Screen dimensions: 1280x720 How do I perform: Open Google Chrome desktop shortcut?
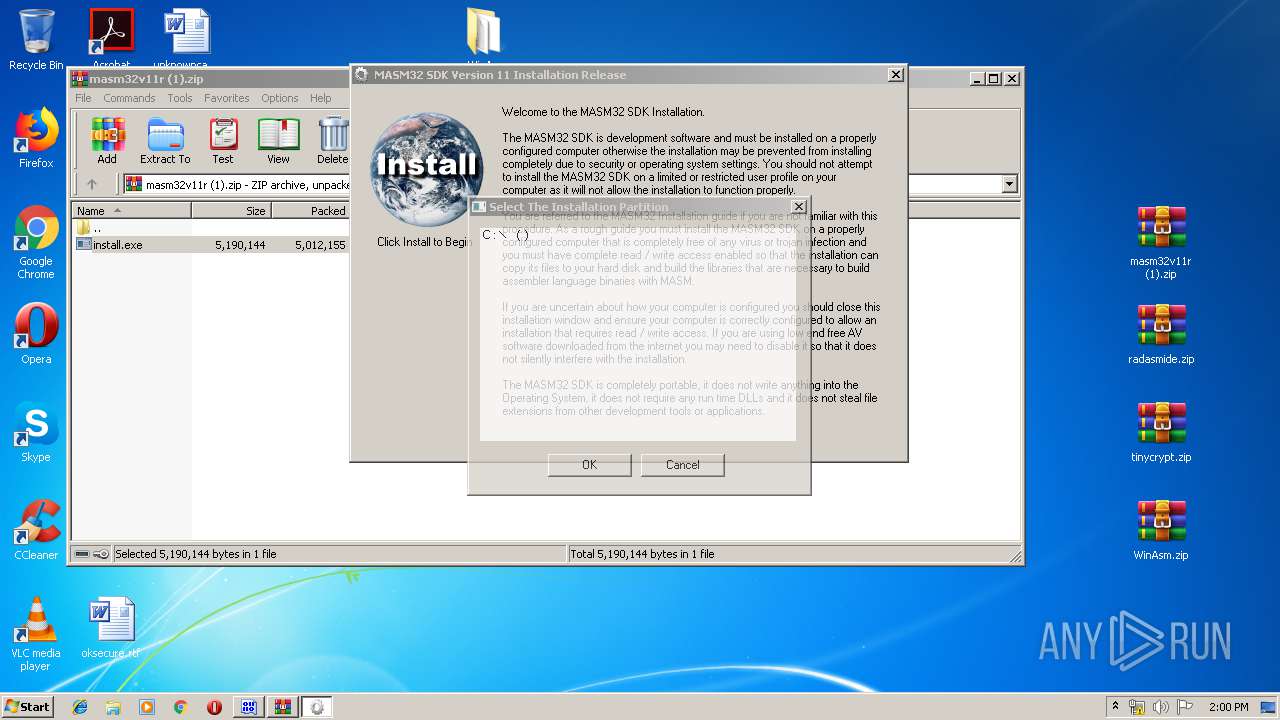click(36, 243)
